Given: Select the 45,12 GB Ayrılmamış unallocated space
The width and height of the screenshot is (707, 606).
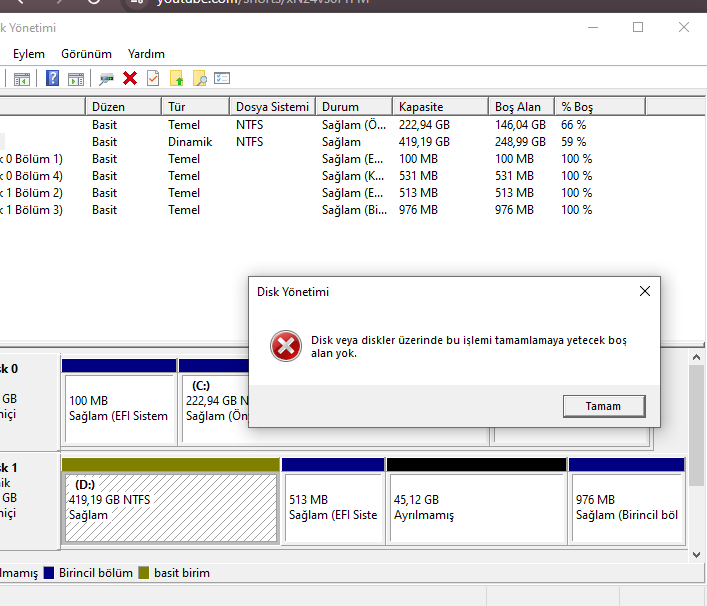Looking at the screenshot, I should point(477,502).
